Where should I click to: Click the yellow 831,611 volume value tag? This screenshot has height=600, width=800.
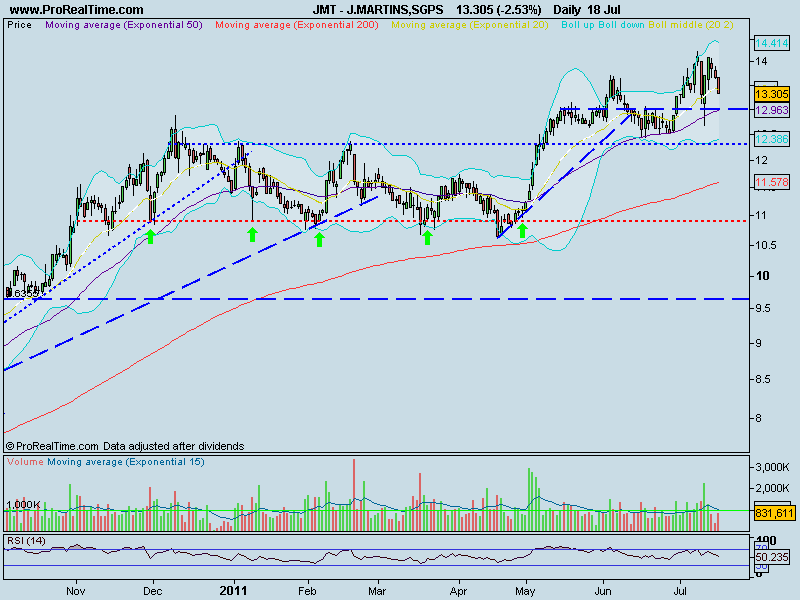tap(774, 512)
